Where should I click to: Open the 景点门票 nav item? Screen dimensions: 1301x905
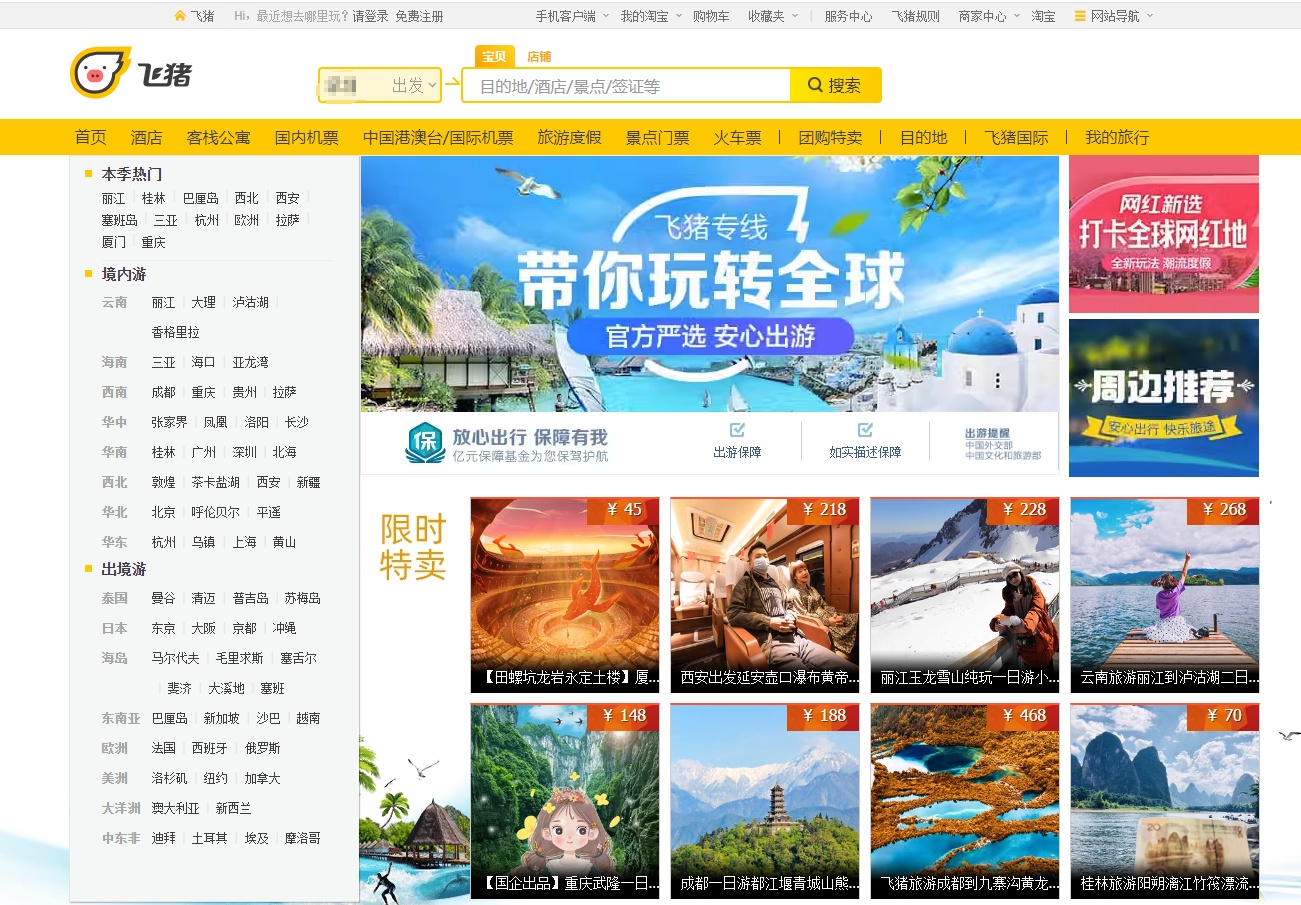pyautogui.click(x=658, y=138)
